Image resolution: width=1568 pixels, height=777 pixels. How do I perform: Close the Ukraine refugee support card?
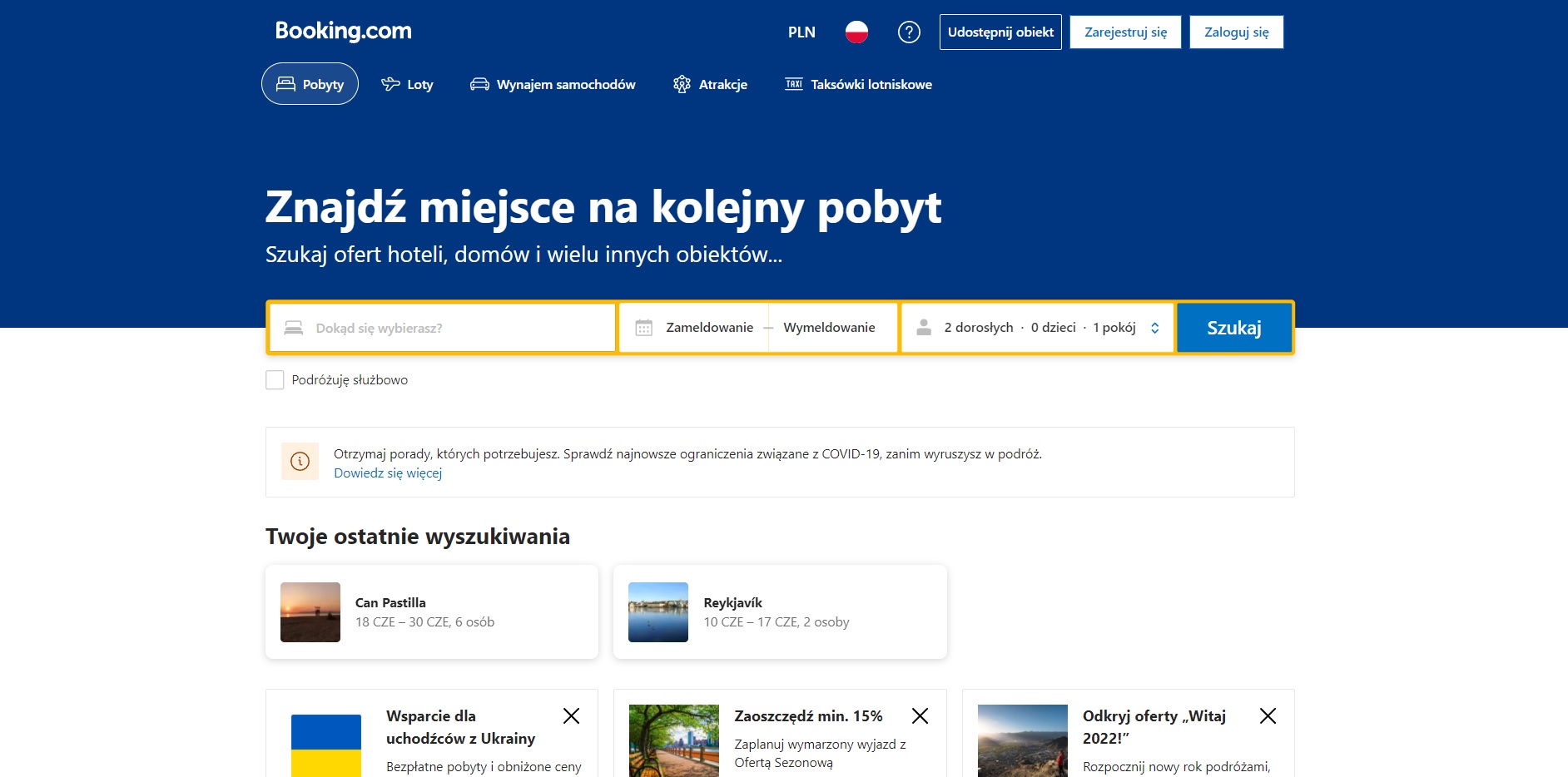[x=572, y=715]
